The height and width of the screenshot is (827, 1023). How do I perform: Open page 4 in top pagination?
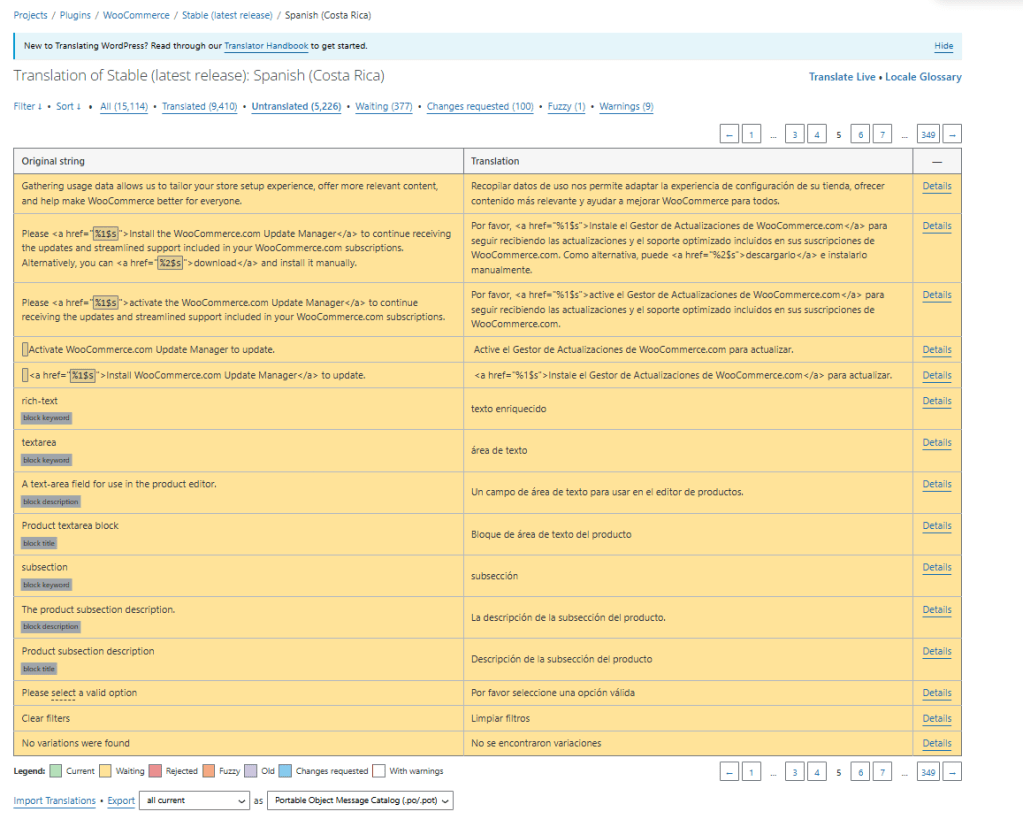(816, 134)
